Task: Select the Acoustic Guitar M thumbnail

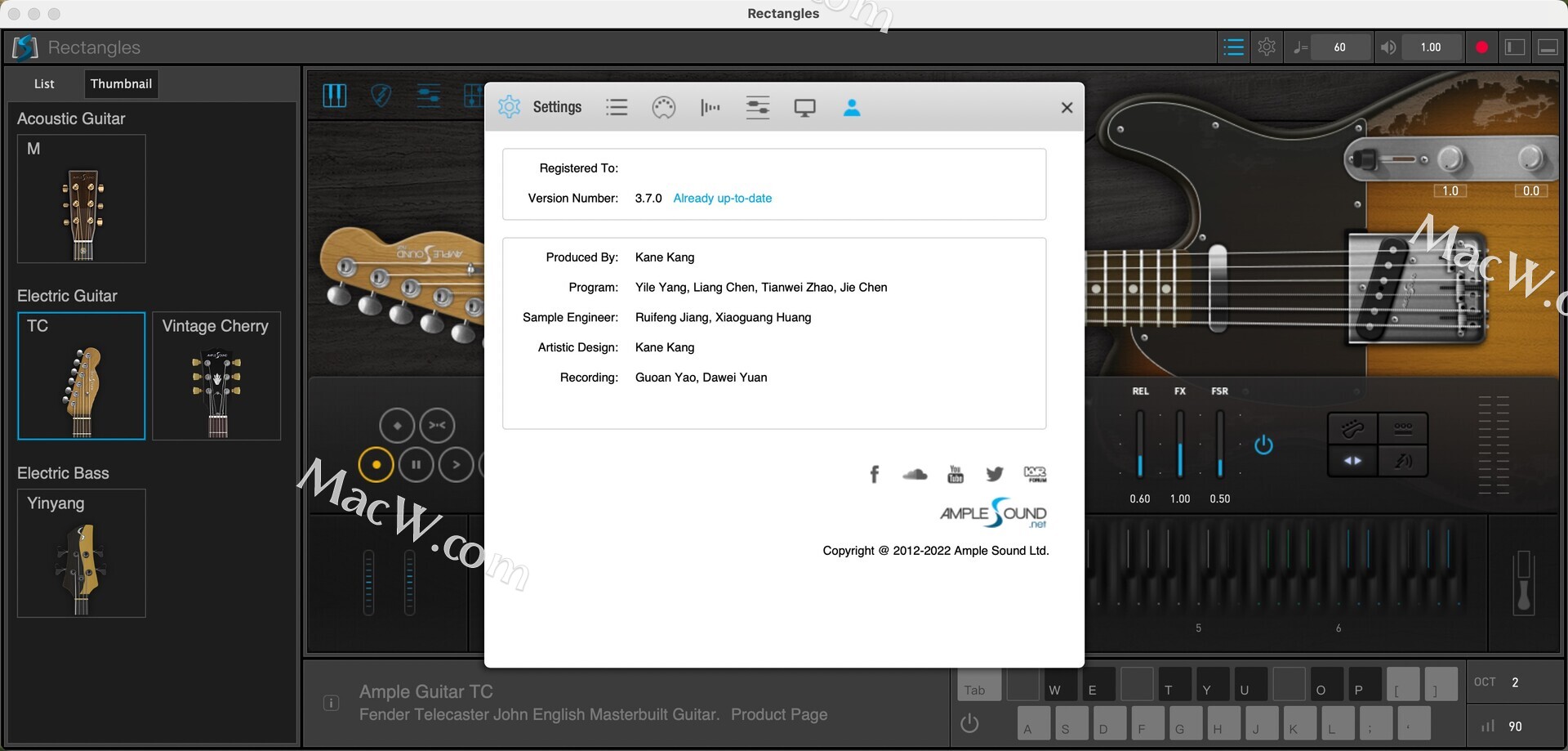Action: coord(82,199)
